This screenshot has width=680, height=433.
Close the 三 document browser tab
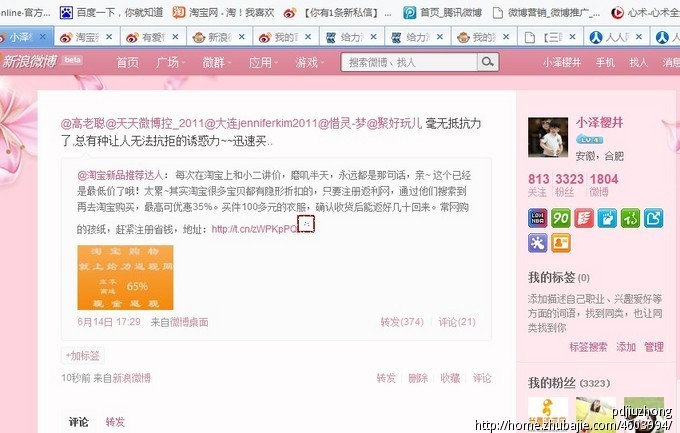pyautogui.click(x=572, y=37)
